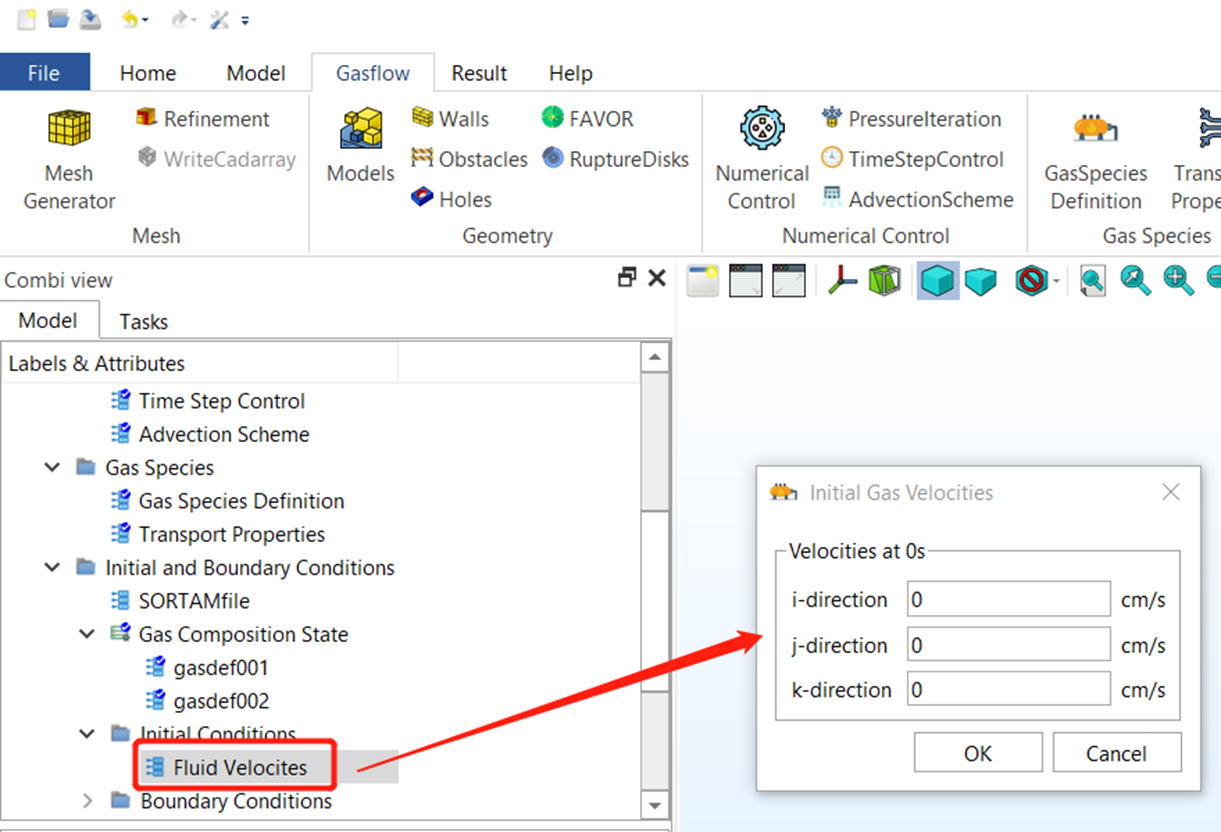Select Time Step Control in the tree
The width and height of the screenshot is (1221, 832).
[x=221, y=401]
